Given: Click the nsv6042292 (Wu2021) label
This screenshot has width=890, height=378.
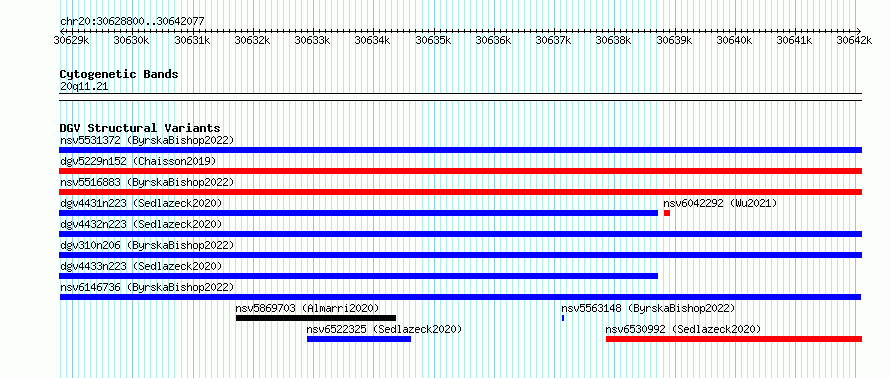Looking at the screenshot, I should coord(720,203).
